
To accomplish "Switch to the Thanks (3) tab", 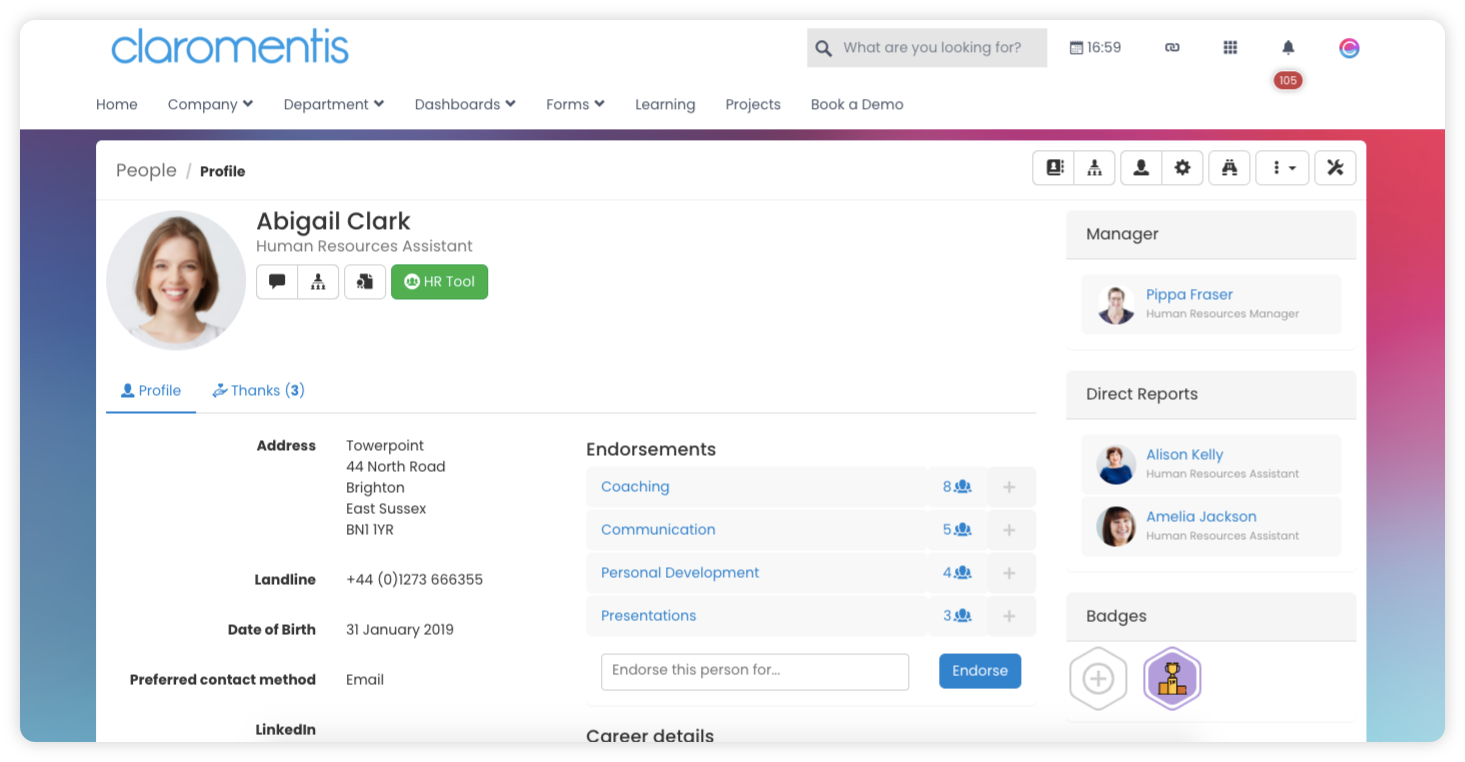I will pos(258,390).
